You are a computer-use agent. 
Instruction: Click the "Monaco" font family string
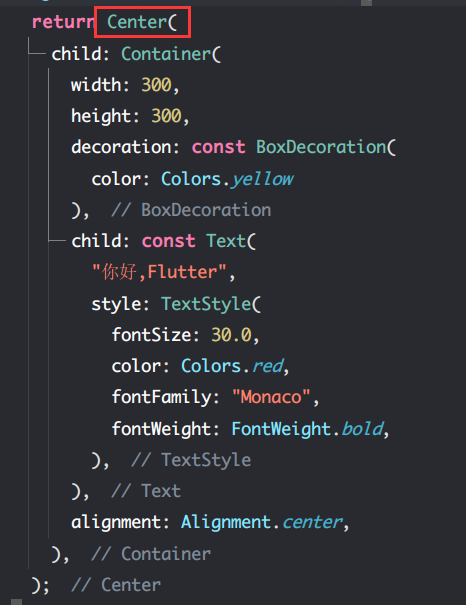pyautogui.click(x=271, y=397)
